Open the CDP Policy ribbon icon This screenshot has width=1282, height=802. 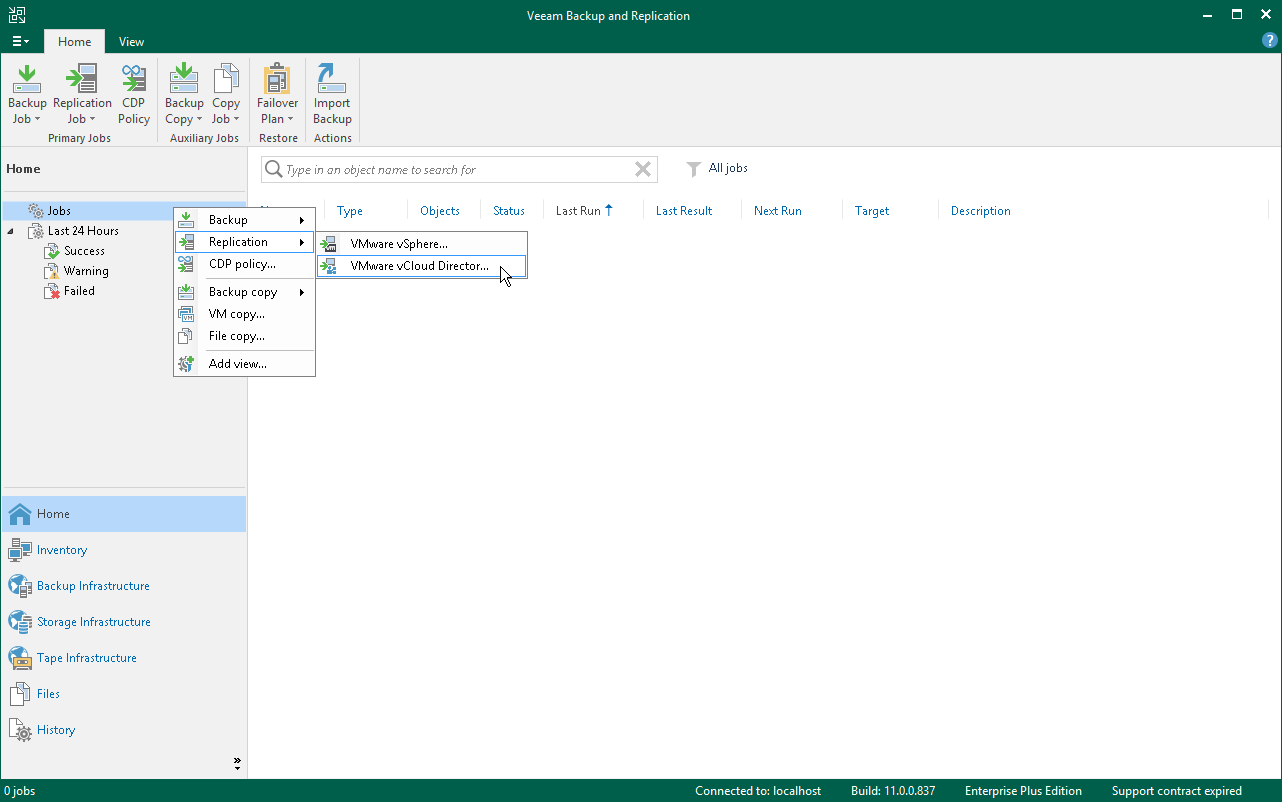pos(134,96)
